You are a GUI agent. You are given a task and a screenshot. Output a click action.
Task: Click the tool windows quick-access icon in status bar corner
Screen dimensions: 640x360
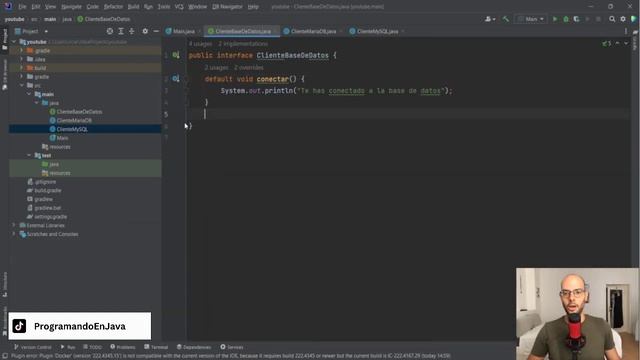5,356
